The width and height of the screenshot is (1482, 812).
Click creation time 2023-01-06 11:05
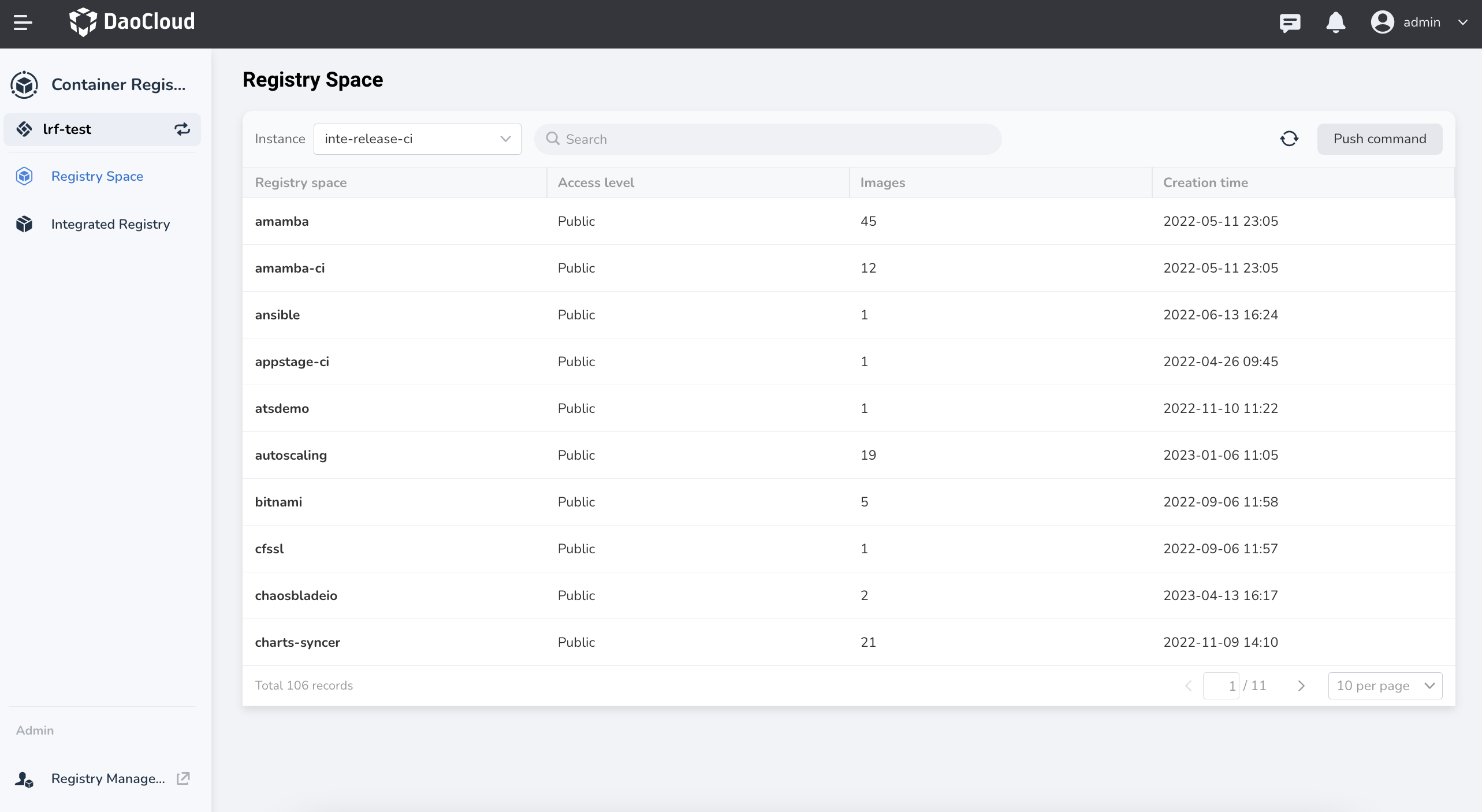[x=1220, y=455]
